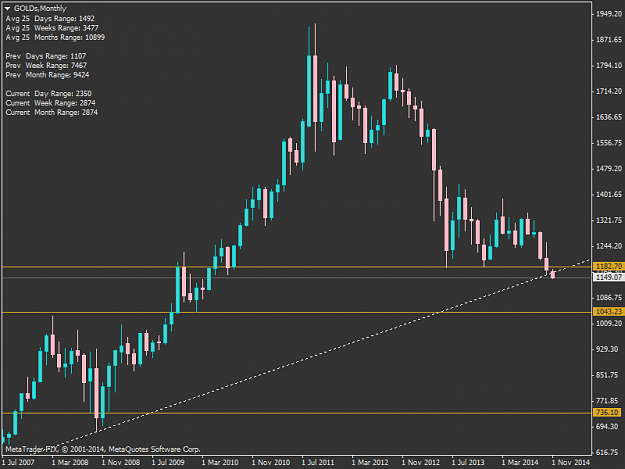Viewport: 625px width, 469px height.
Task: Click the 1636.65 price scale label
Action: pyautogui.click(x=609, y=117)
